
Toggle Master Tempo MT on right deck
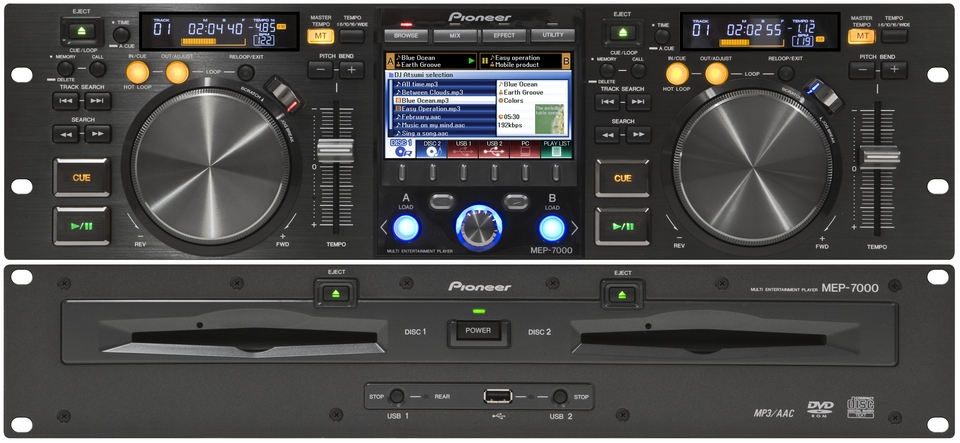(860, 37)
